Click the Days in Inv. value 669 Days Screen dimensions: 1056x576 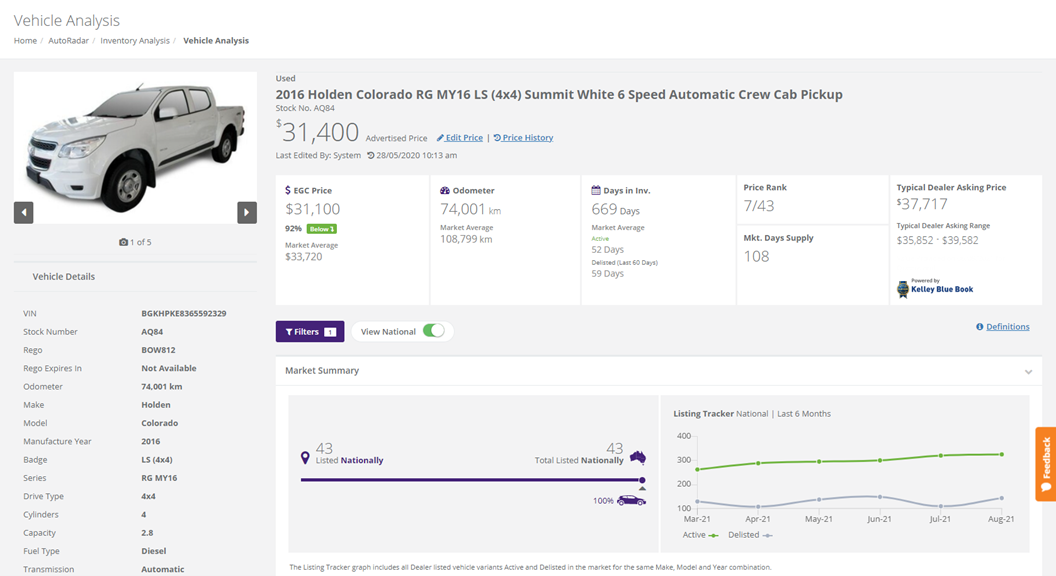tap(616, 210)
